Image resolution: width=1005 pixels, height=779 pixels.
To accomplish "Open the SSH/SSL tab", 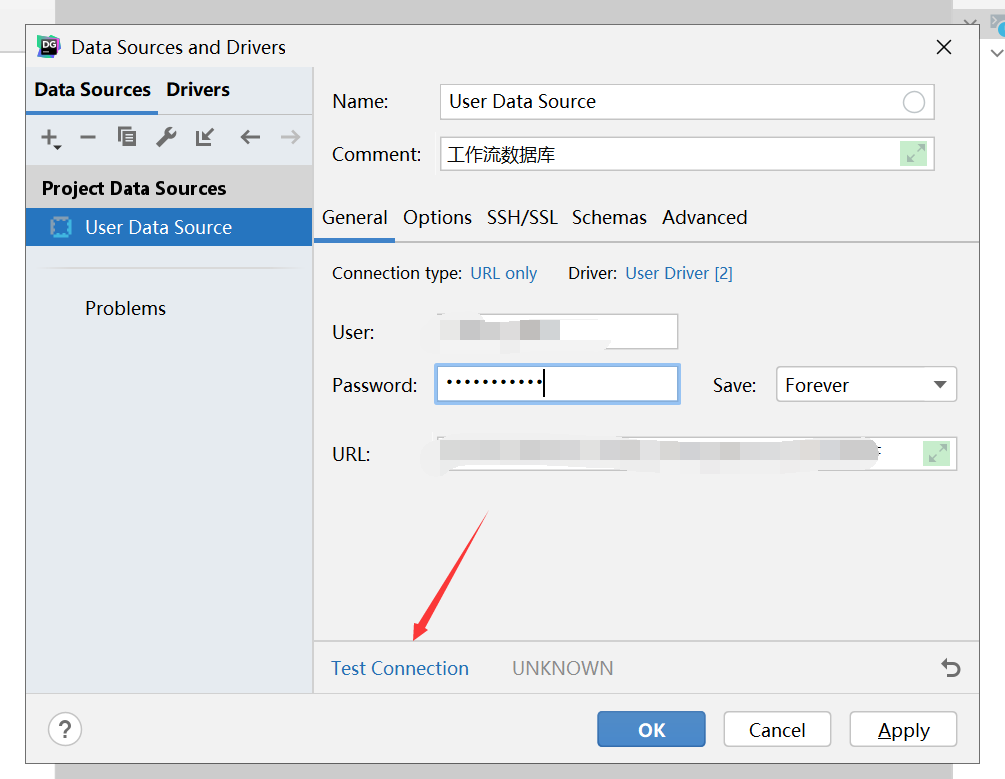I will point(522,217).
